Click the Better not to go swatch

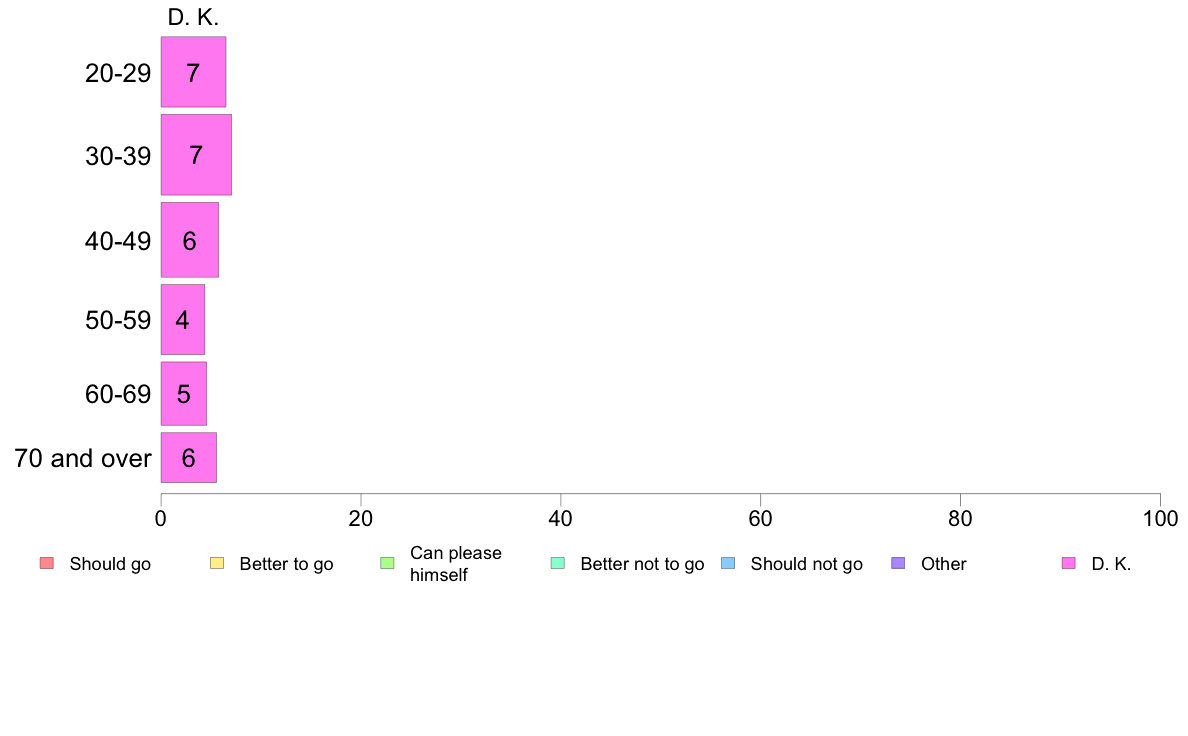coord(558,563)
